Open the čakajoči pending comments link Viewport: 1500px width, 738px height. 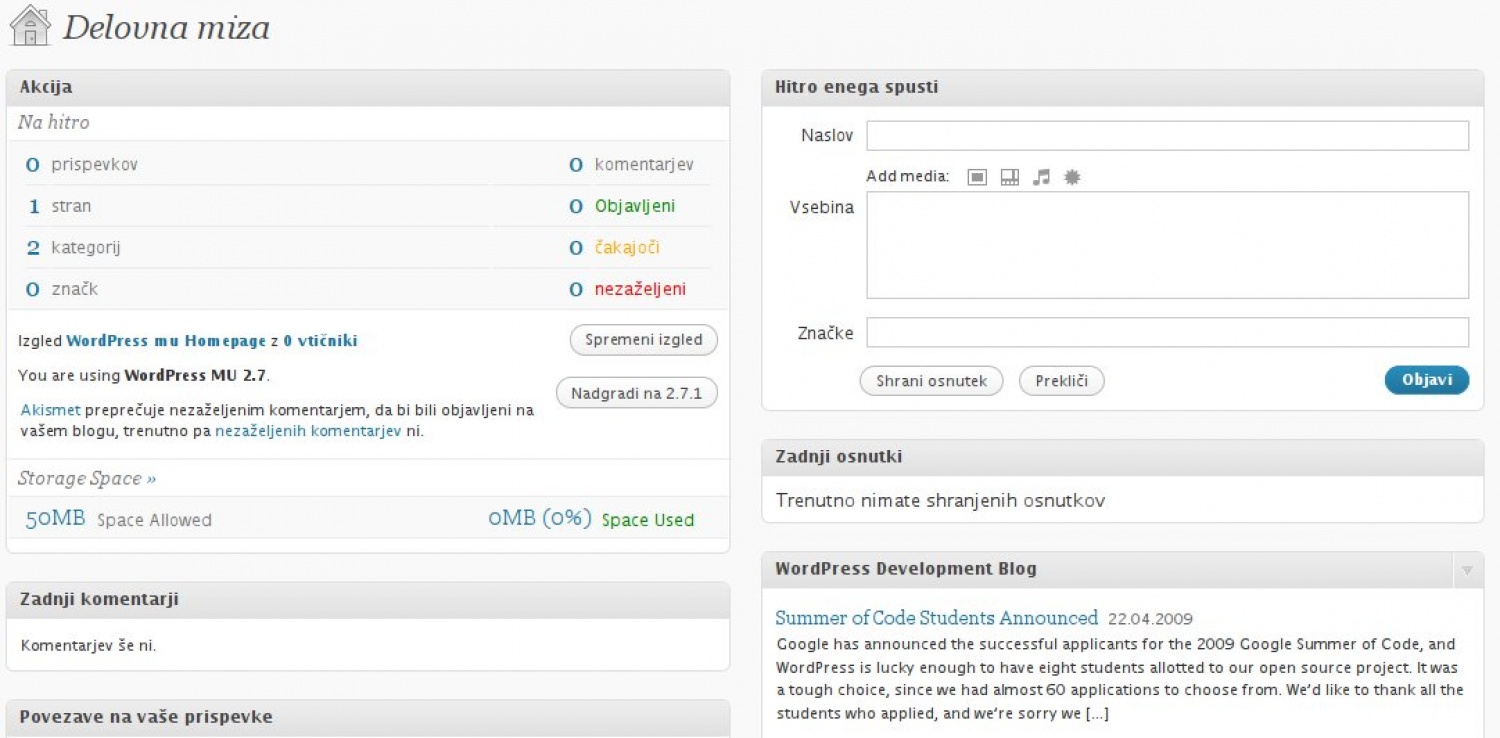(x=627, y=247)
